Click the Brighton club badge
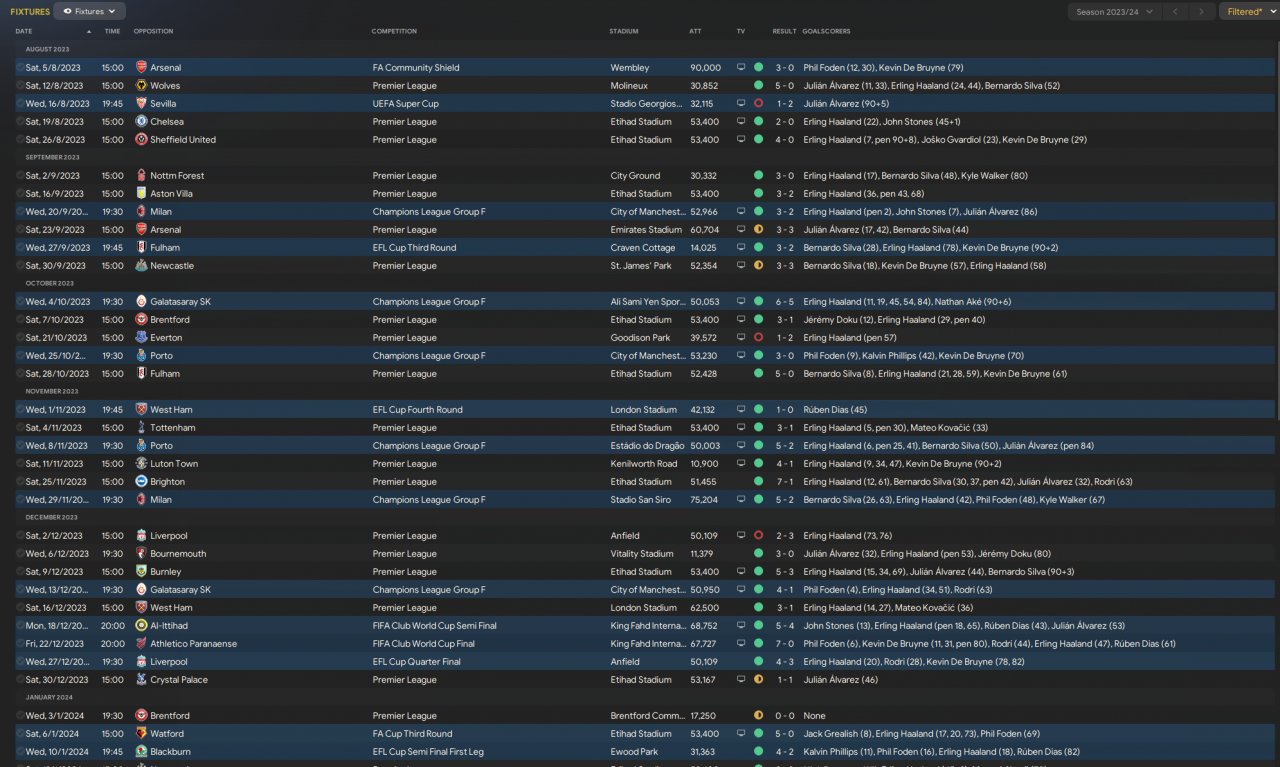 (141, 482)
